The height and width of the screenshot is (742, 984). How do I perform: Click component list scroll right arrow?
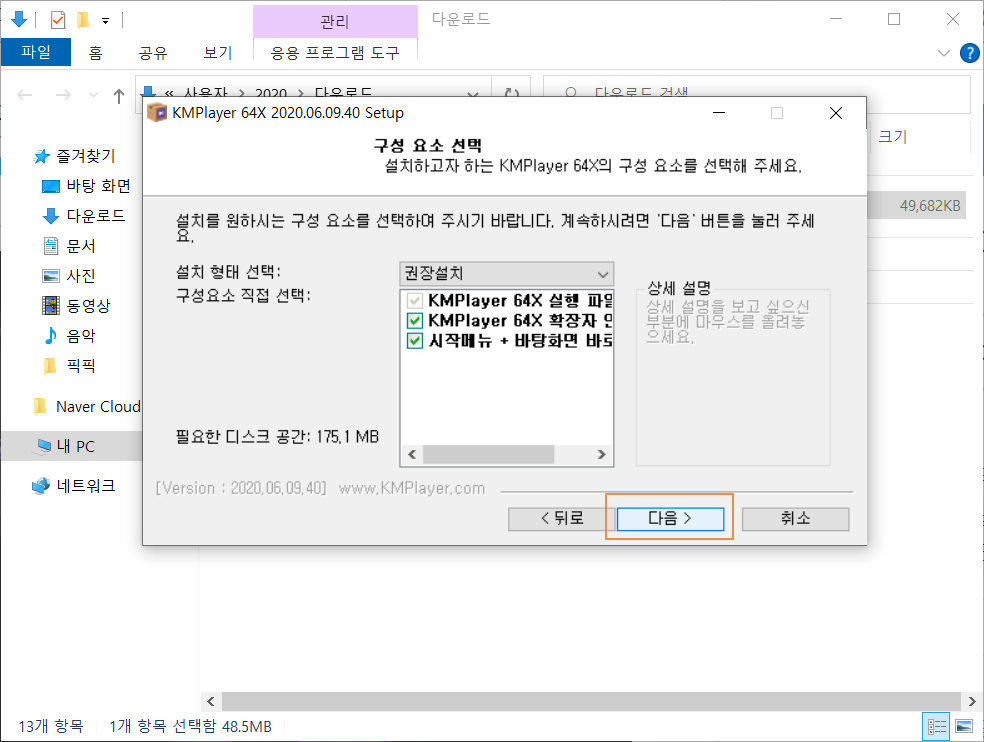[x=602, y=454]
